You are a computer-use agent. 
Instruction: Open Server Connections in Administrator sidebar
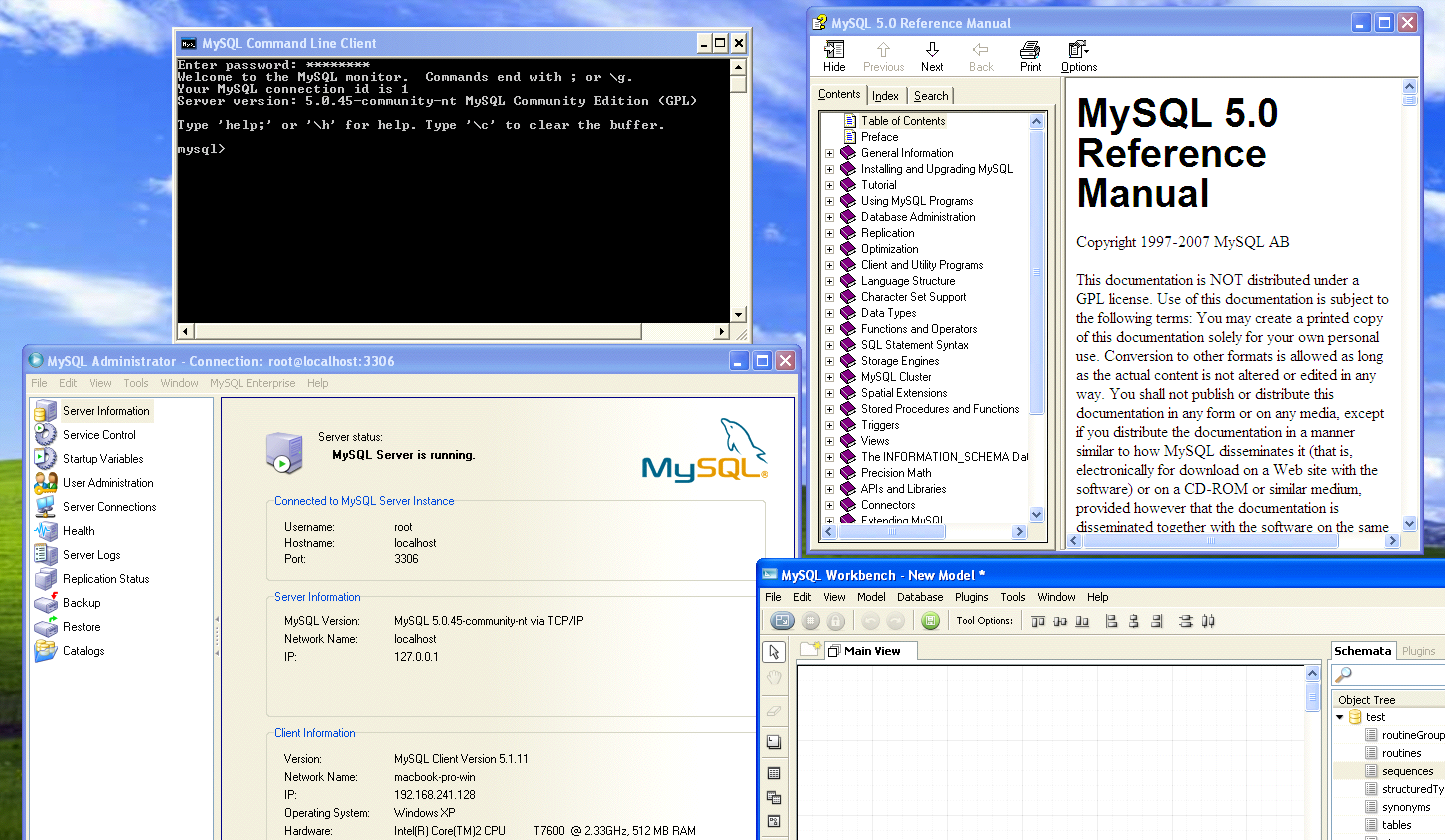coord(109,507)
